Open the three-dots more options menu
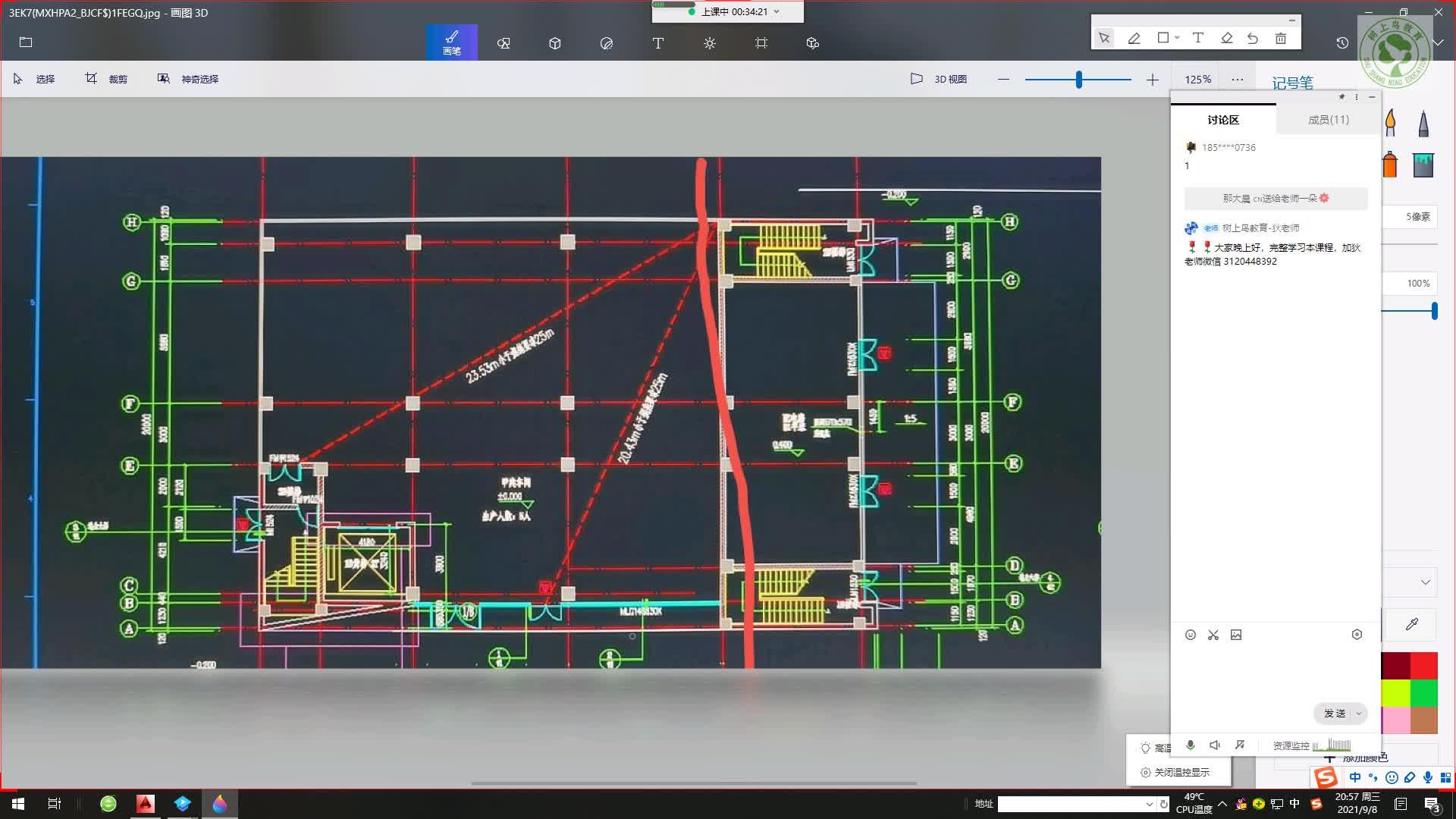This screenshot has width=1456, height=819. point(1238,79)
